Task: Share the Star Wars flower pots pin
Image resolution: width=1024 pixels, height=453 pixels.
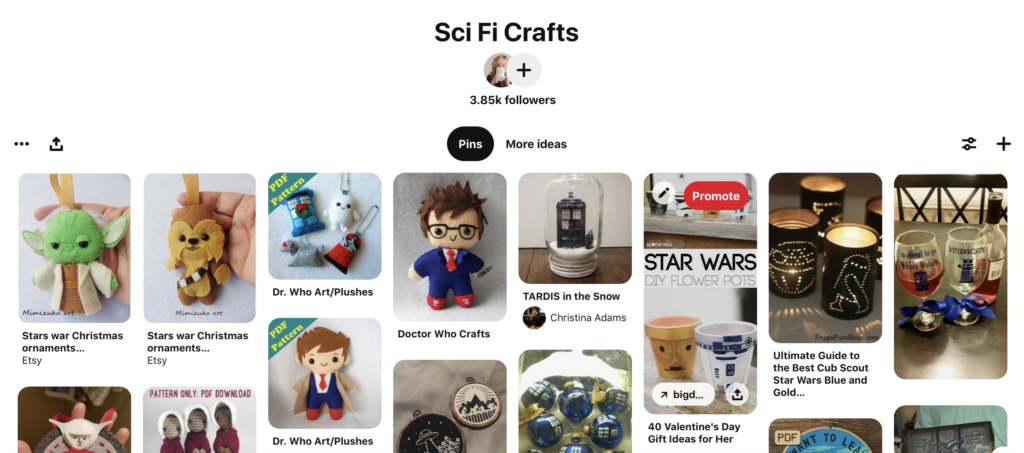Action: pos(737,394)
